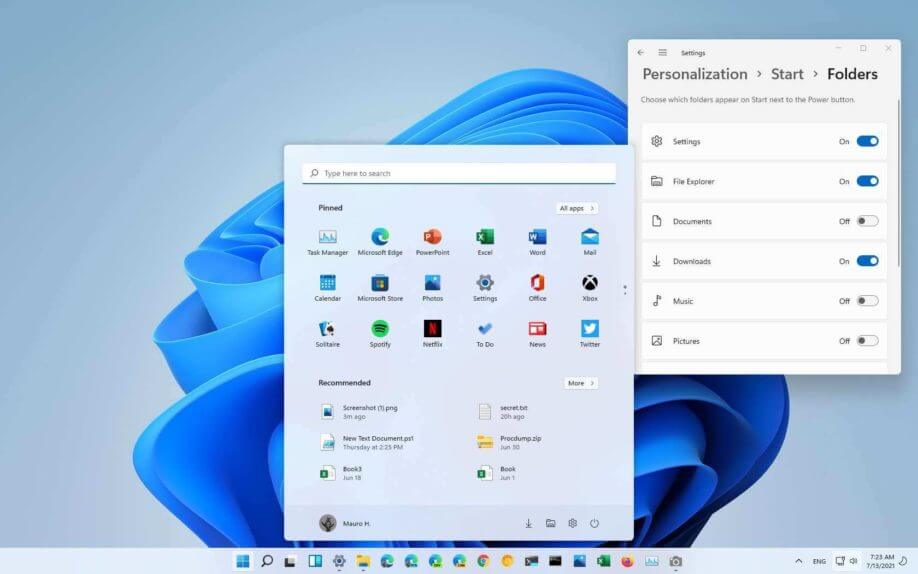Viewport: 918px width, 574px height.
Task: Expand the system tray hidden icons chevron
Action: click(798, 561)
